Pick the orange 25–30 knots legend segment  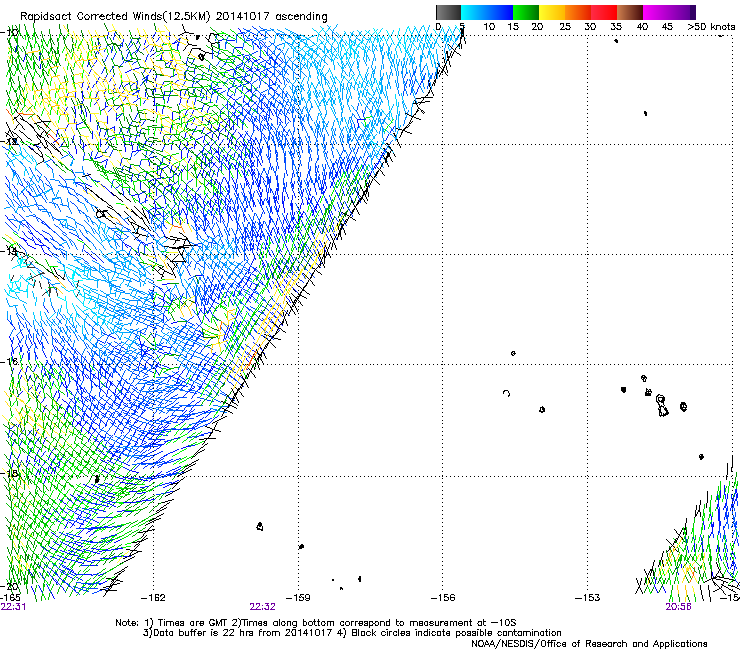click(x=578, y=12)
